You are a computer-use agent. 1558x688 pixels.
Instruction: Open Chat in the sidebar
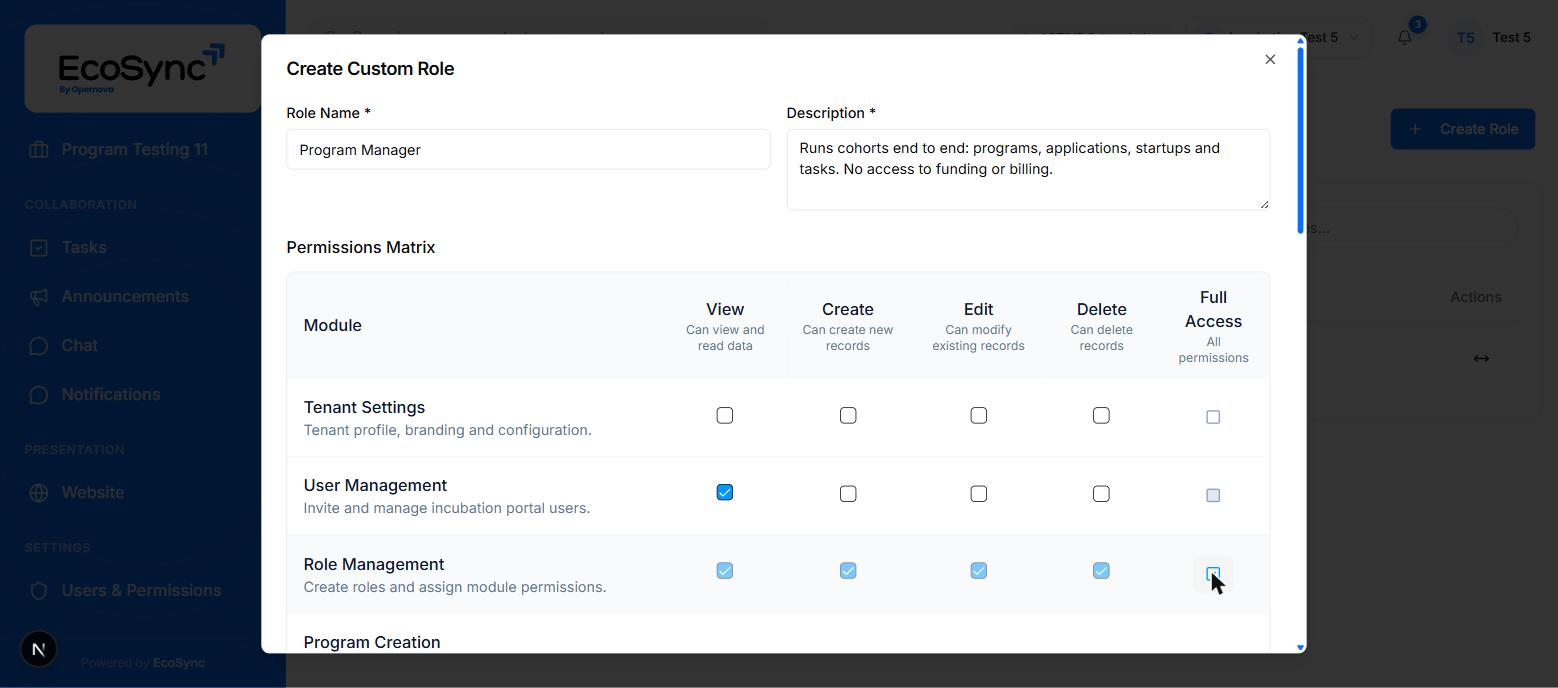80,345
